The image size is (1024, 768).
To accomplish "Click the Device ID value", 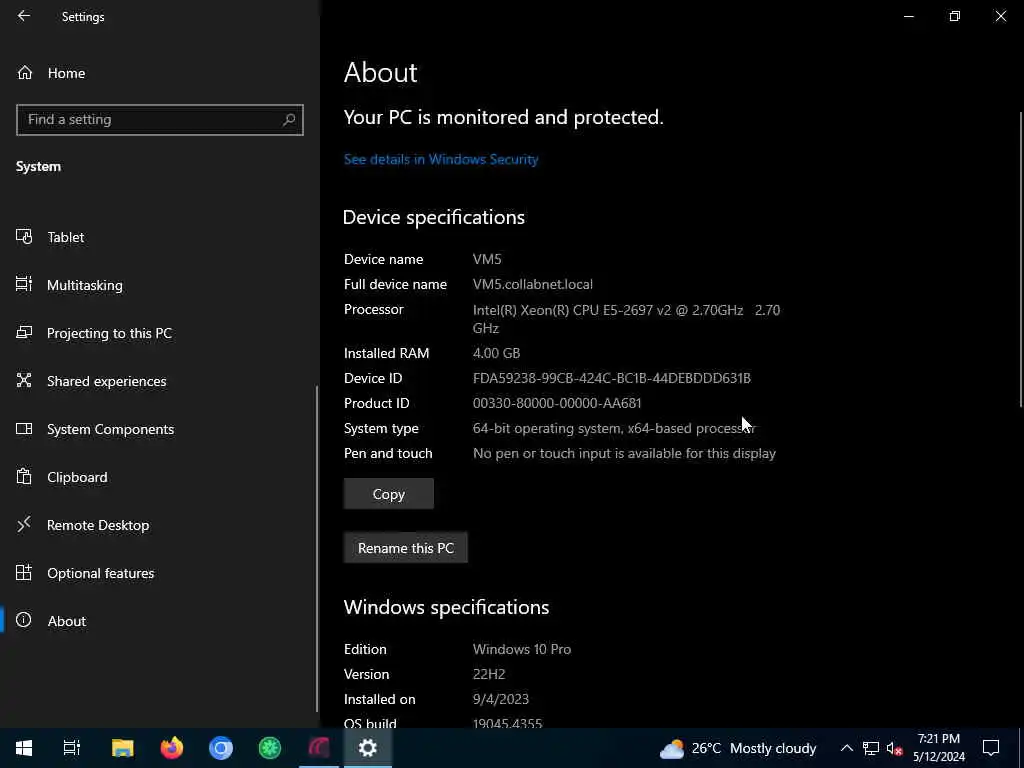I will (x=612, y=378).
